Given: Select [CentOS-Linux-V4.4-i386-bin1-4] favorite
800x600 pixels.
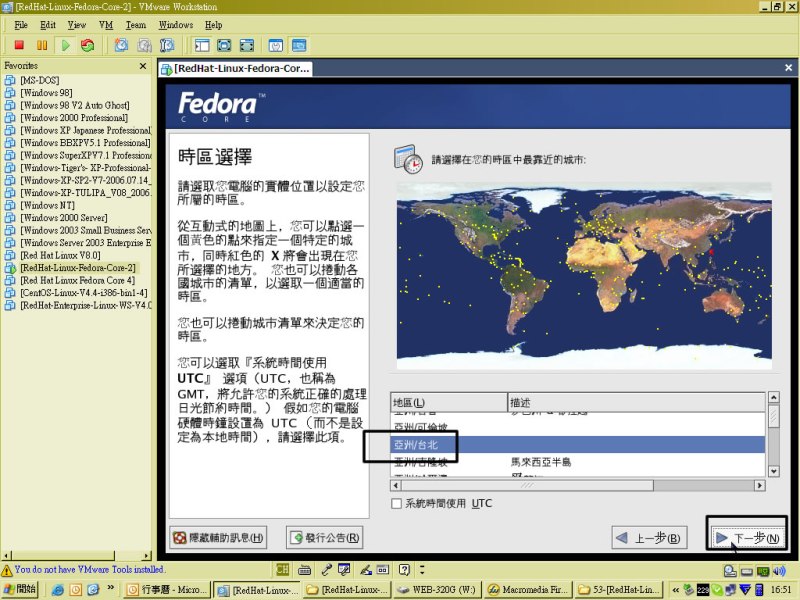Looking at the screenshot, I should (x=84, y=293).
